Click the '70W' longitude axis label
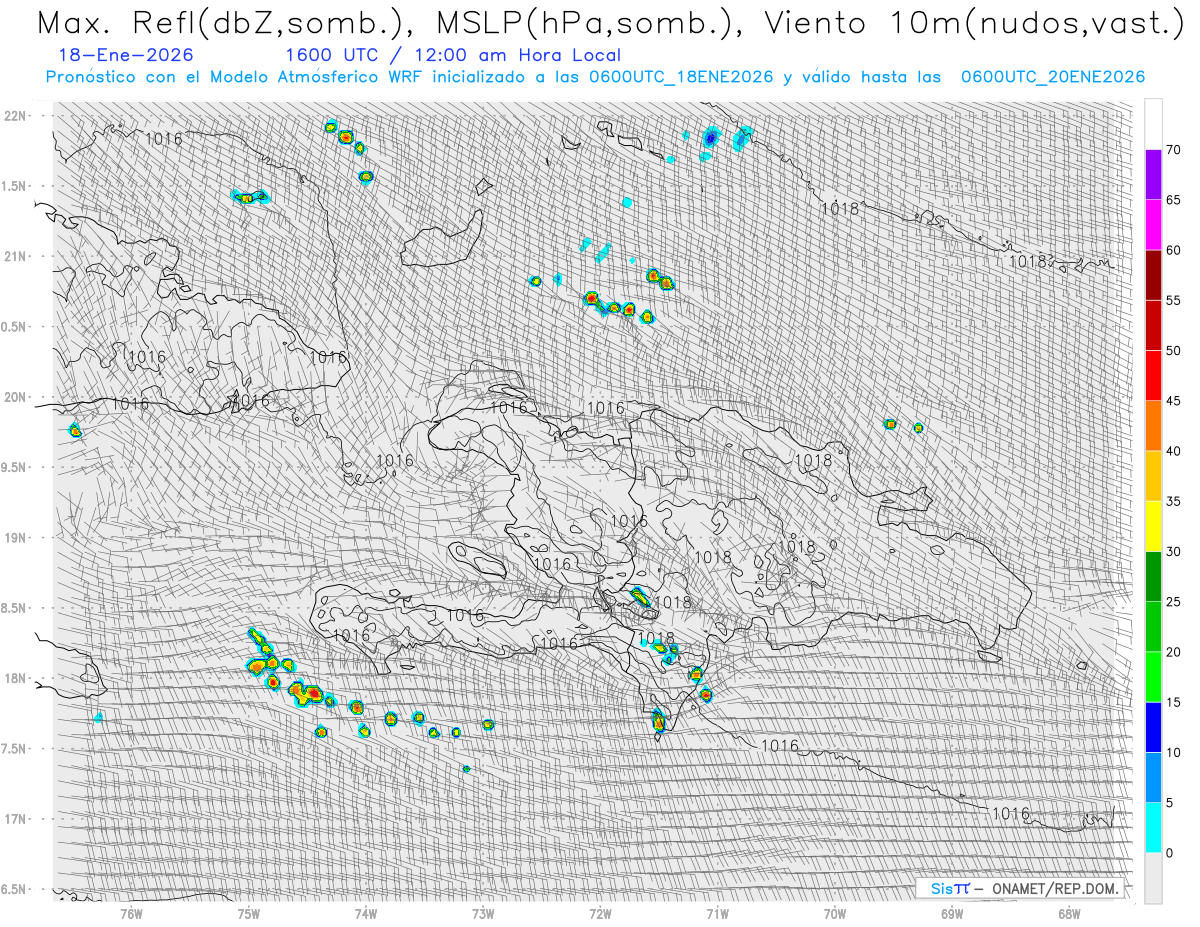 coord(834,913)
